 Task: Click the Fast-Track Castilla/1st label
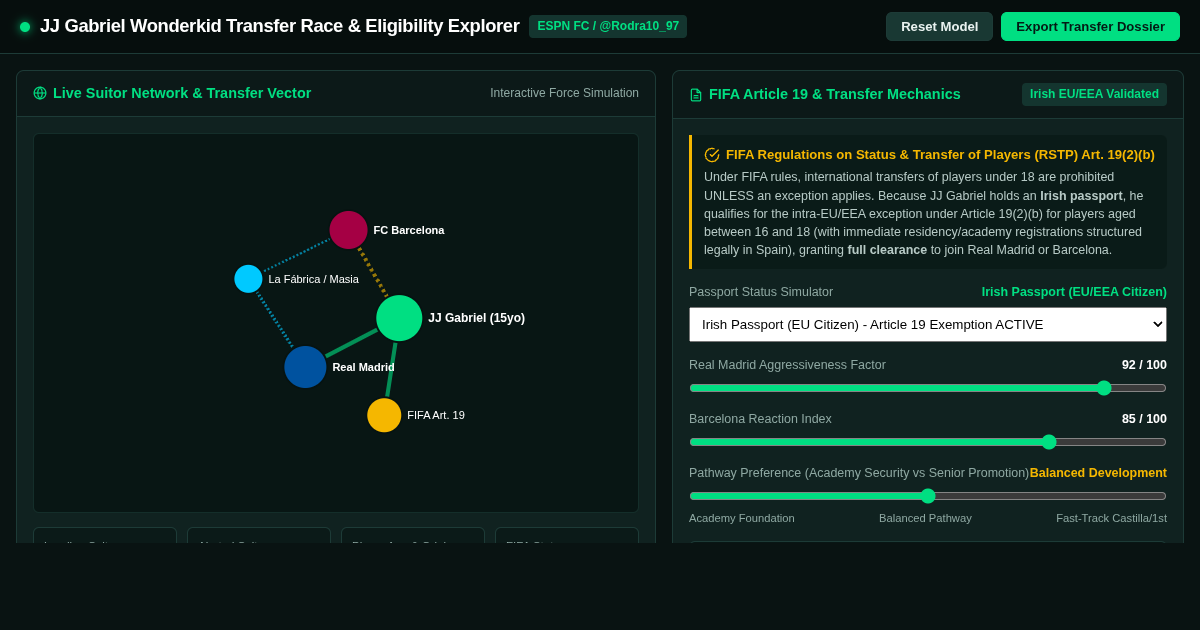[x=1111, y=518]
